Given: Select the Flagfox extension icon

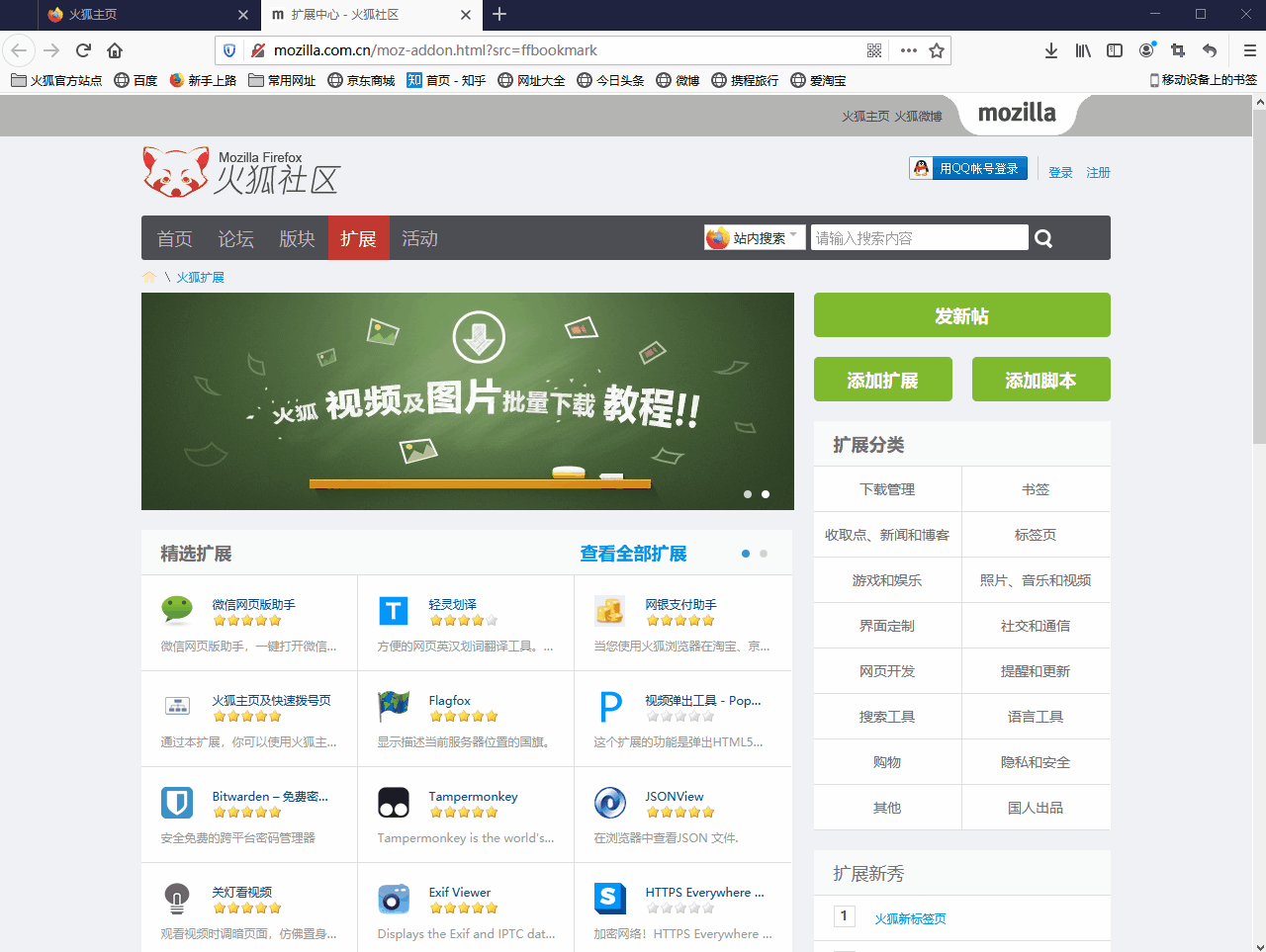Looking at the screenshot, I should 394,706.
